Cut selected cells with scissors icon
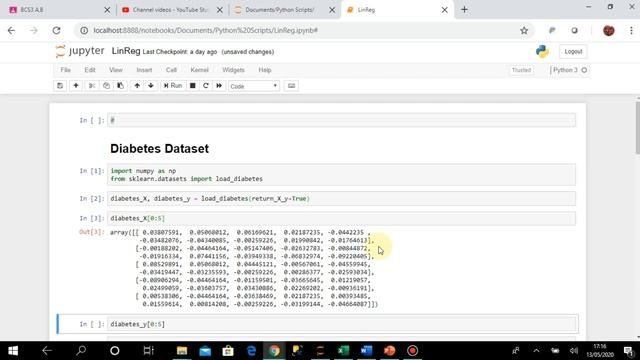Viewport: 640px width, 360px height. 92,86
